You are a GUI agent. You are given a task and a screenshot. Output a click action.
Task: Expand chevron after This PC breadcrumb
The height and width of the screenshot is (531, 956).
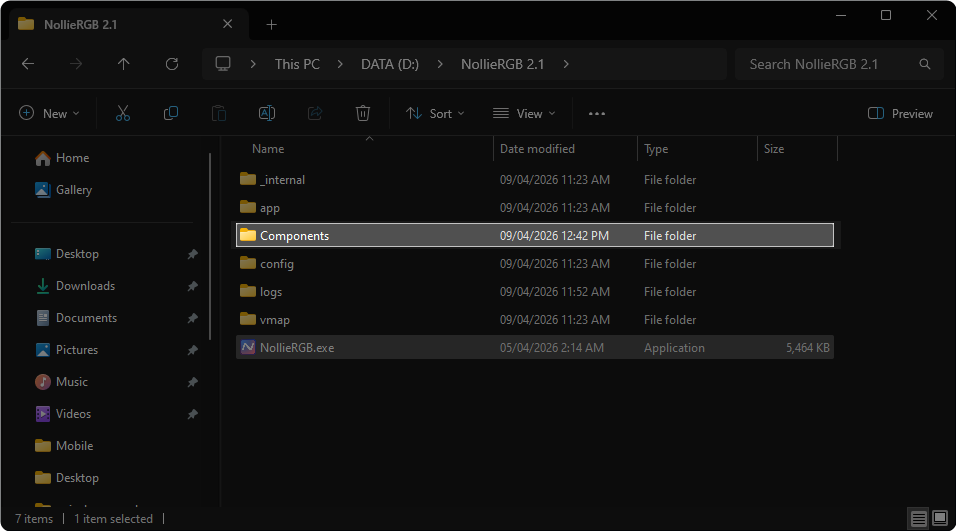point(340,64)
